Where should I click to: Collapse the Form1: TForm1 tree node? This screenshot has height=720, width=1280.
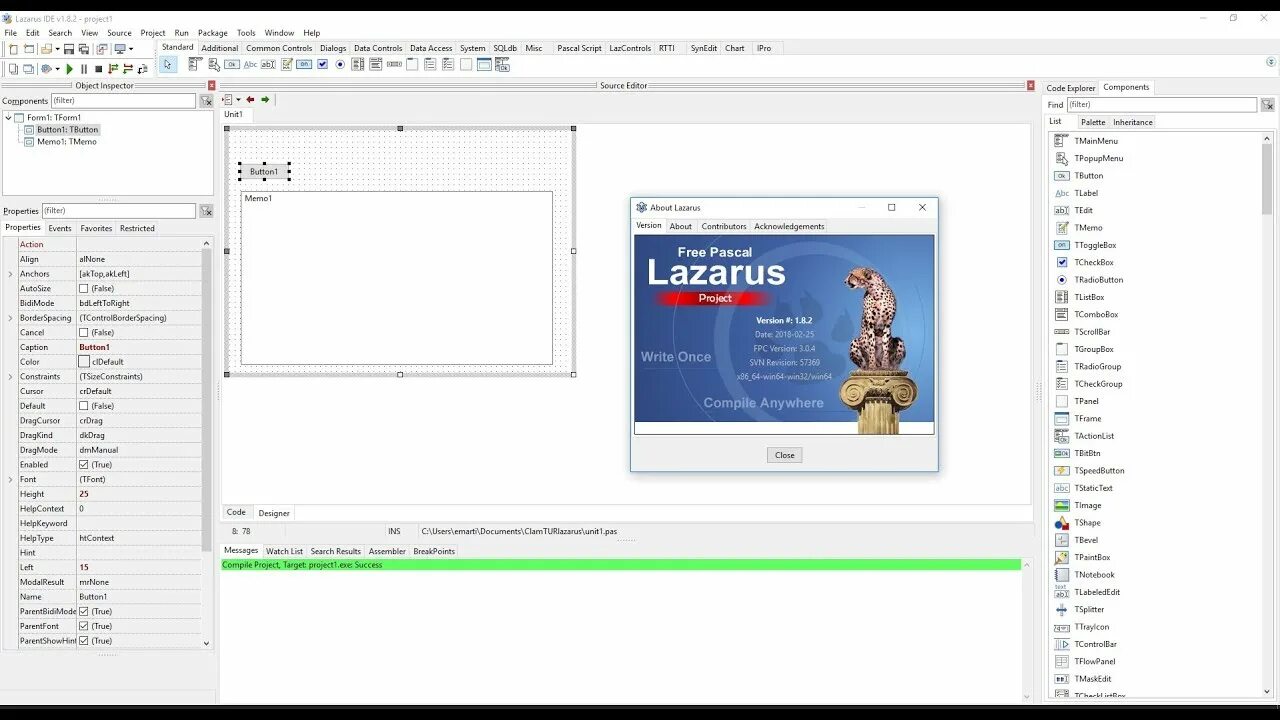point(9,118)
